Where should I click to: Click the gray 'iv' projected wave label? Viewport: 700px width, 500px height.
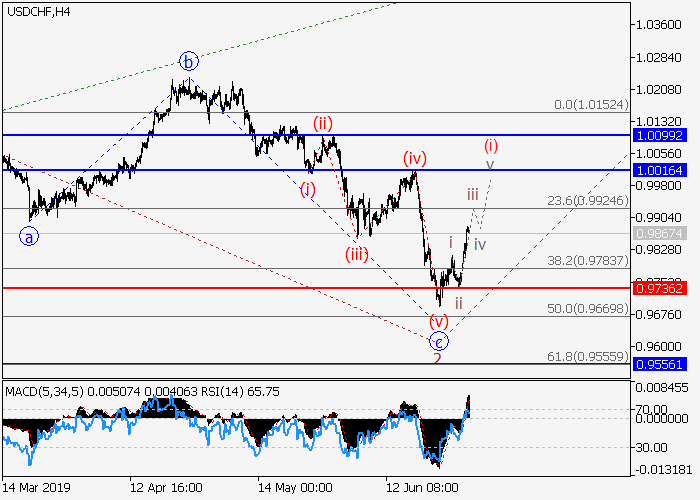point(480,244)
